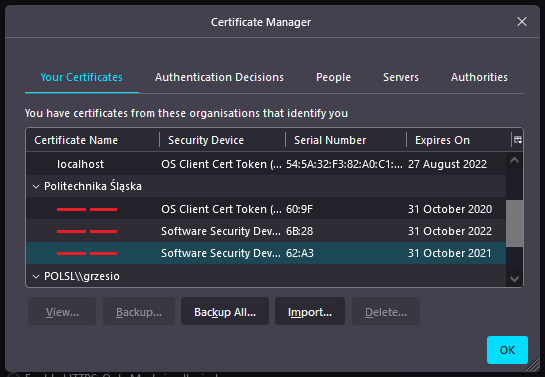Screen dimensions: 545x377
Task: Close the Certificate Manager dialog
Action: click(522, 22)
